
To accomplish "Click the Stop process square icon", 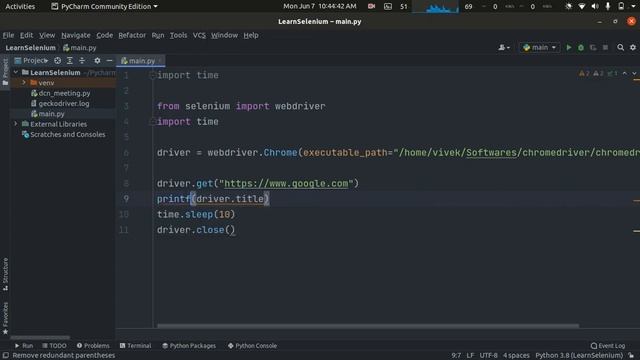I will (x=605, y=48).
